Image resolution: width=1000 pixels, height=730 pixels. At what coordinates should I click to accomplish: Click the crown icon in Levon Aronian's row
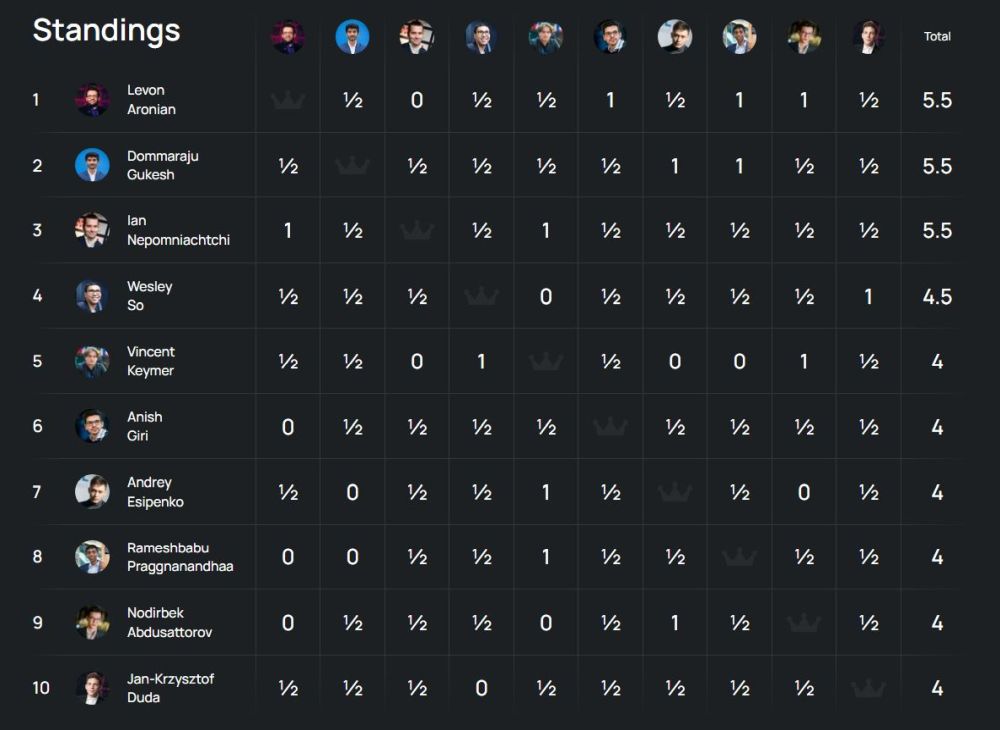pyautogui.click(x=288, y=100)
